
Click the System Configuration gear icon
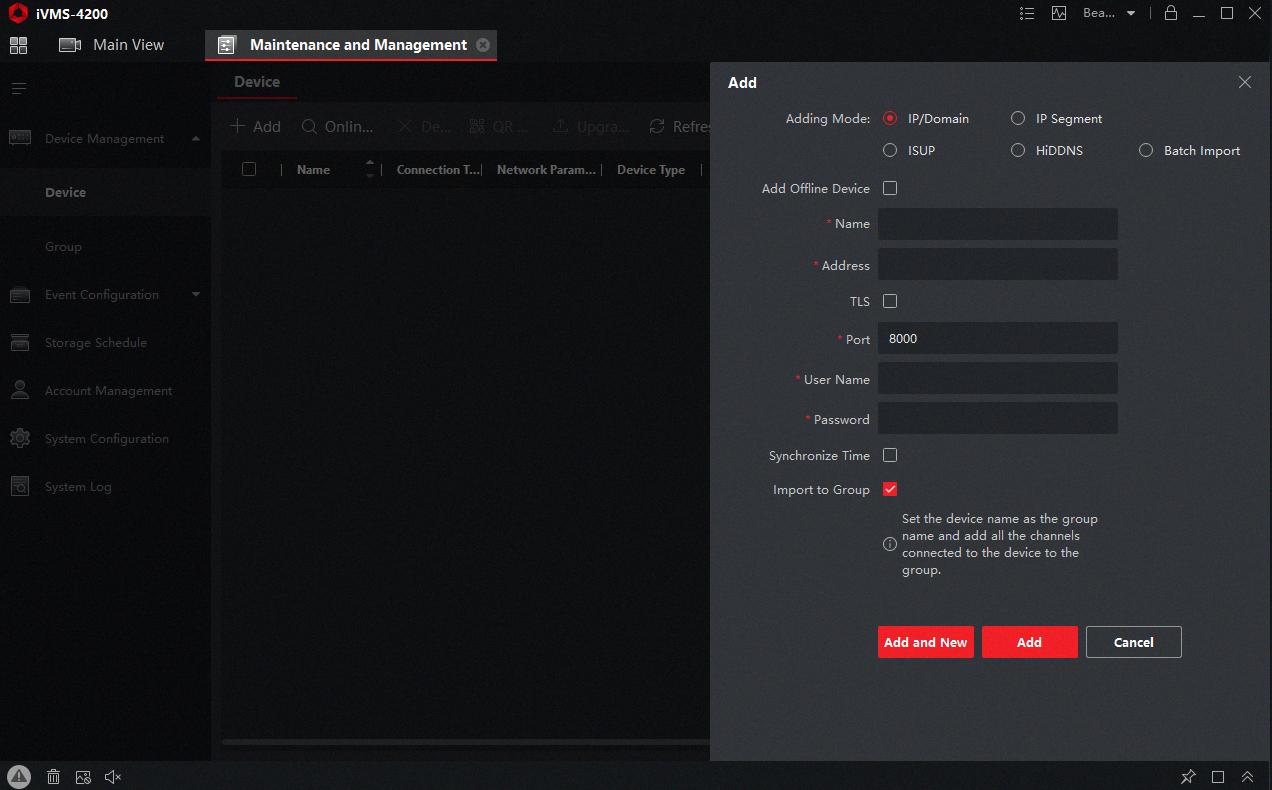point(20,438)
